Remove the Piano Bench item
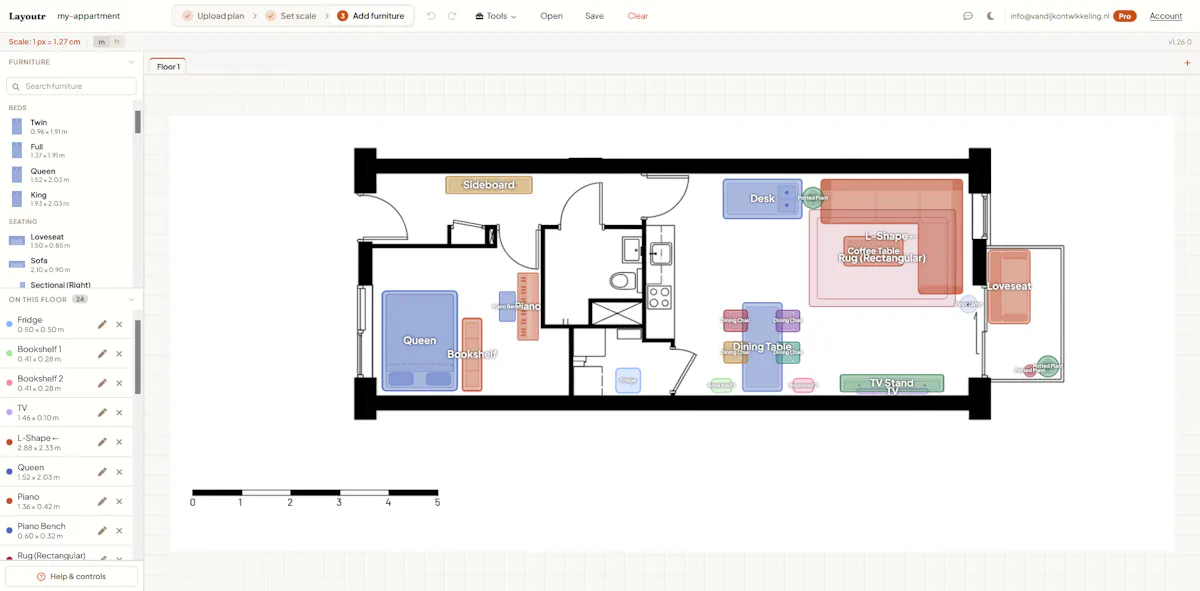This screenshot has width=1200, height=591. click(119, 531)
